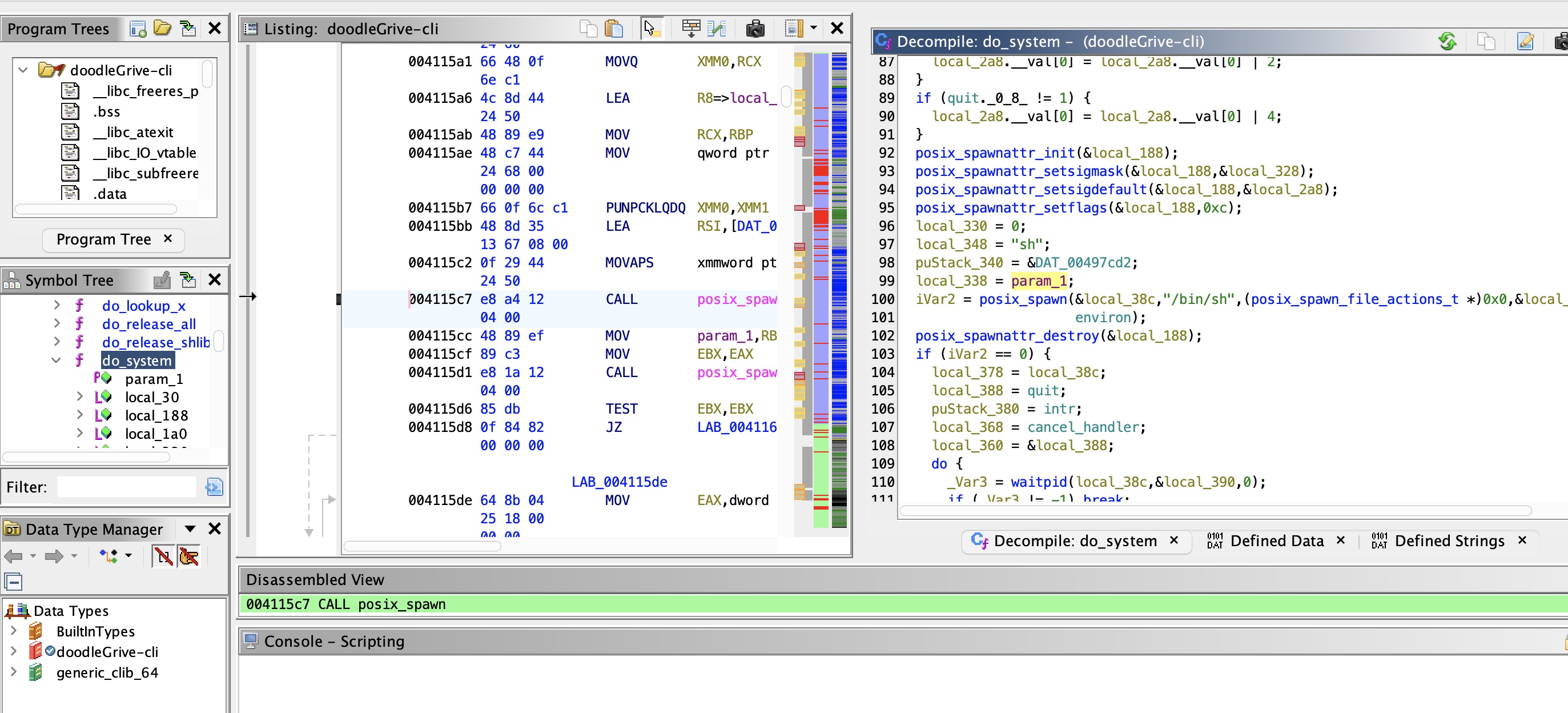Open the Data Type Manager dropdown menu arrow

point(190,528)
